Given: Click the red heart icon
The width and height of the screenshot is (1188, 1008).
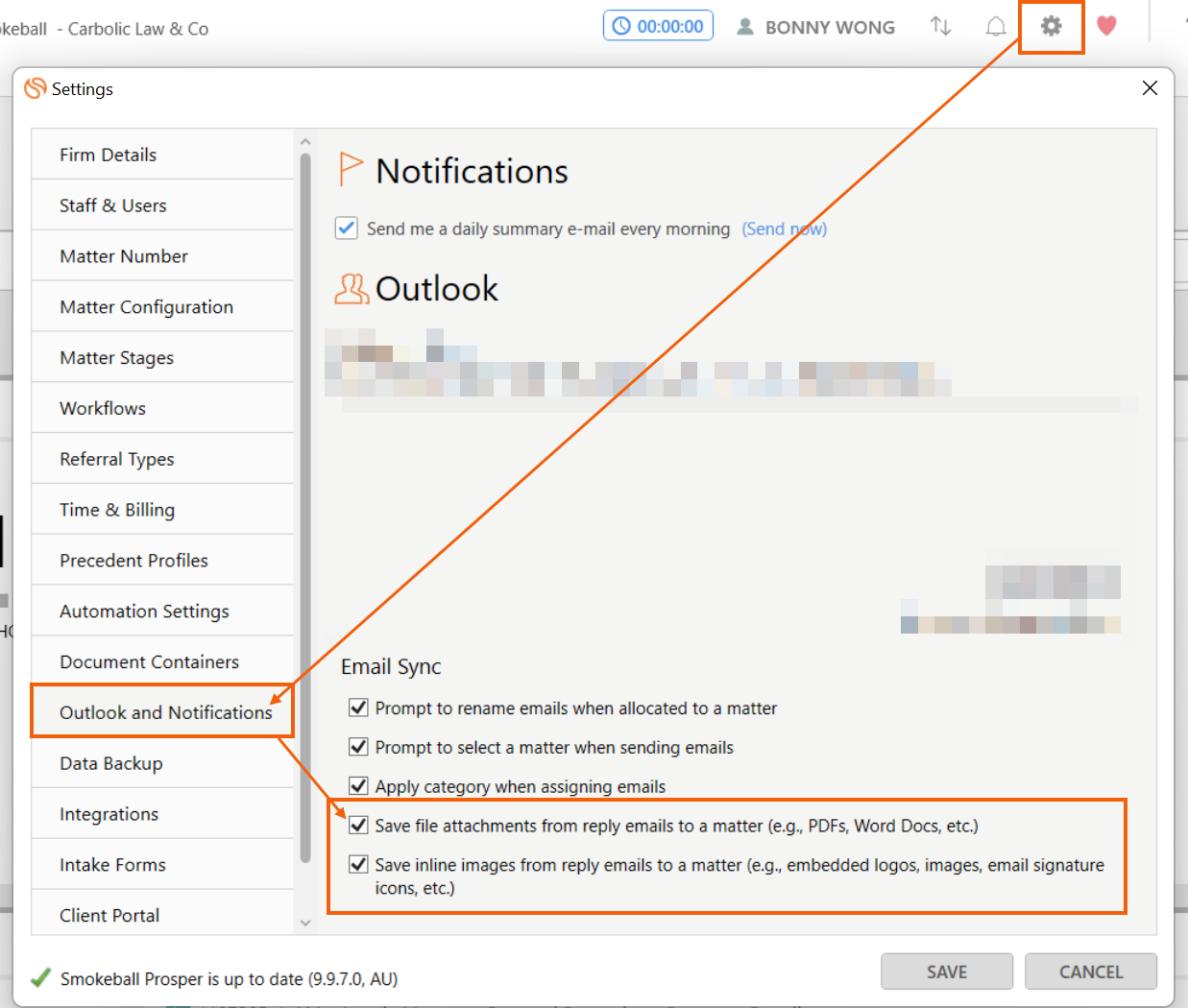Looking at the screenshot, I should 1106,26.
